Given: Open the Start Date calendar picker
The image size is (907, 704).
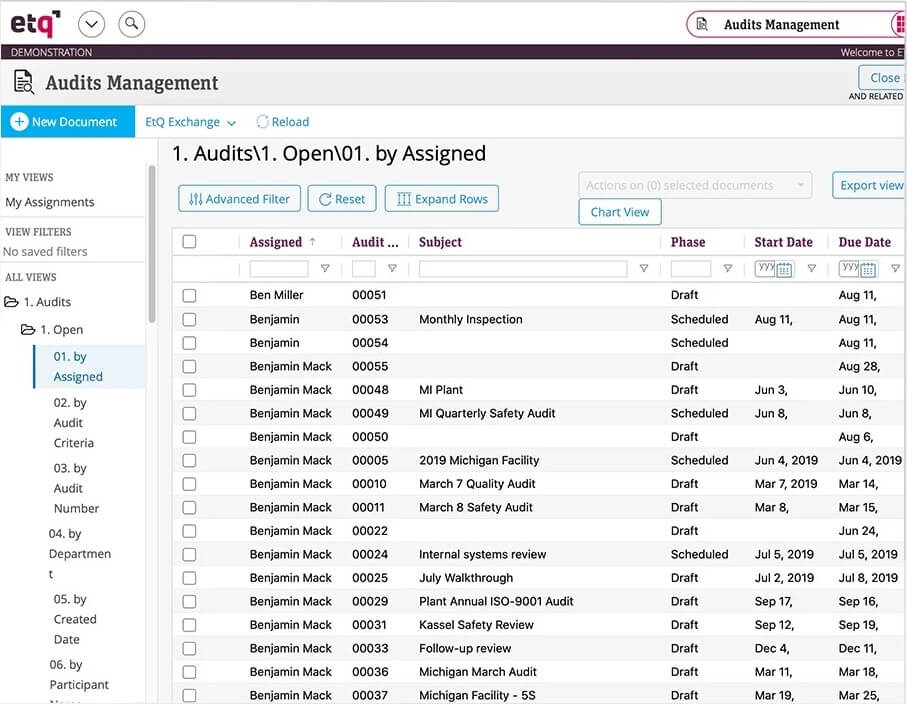Looking at the screenshot, I should click(784, 270).
